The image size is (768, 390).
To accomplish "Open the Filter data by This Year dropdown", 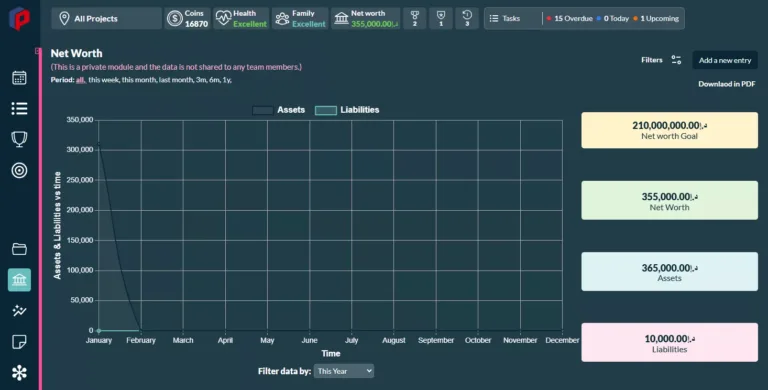I will coord(344,371).
